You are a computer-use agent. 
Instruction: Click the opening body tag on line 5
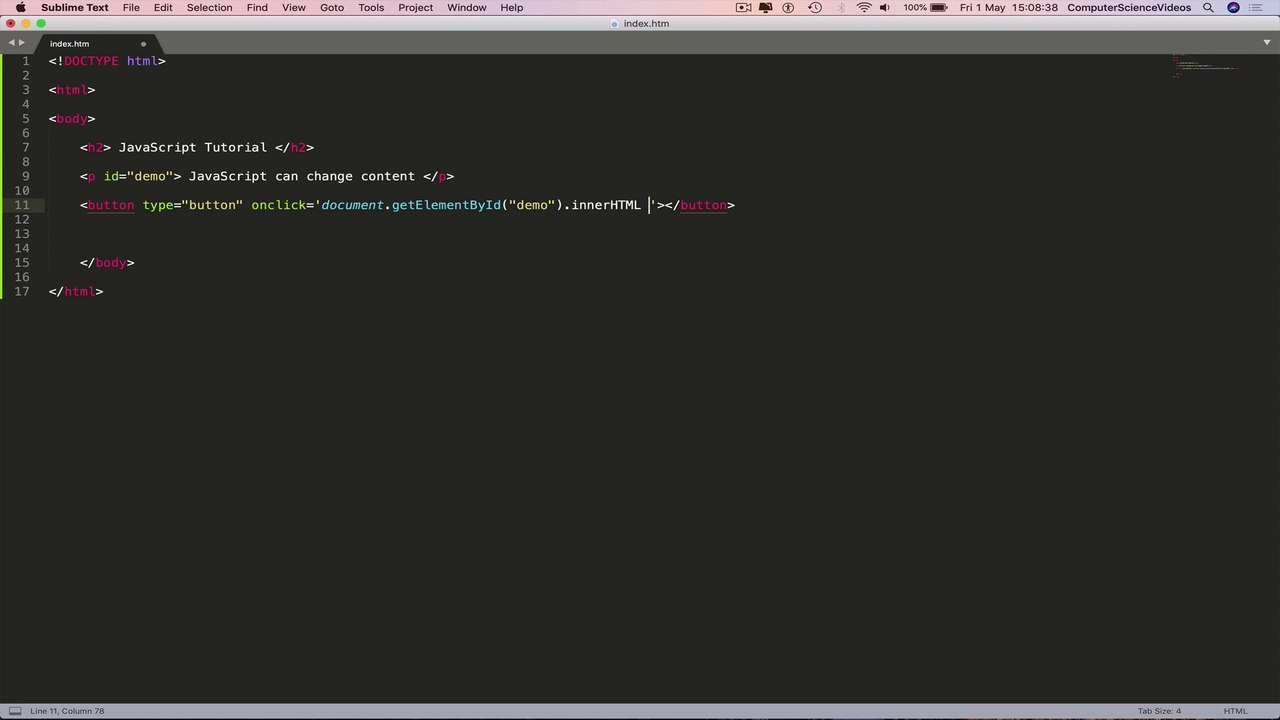72,119
